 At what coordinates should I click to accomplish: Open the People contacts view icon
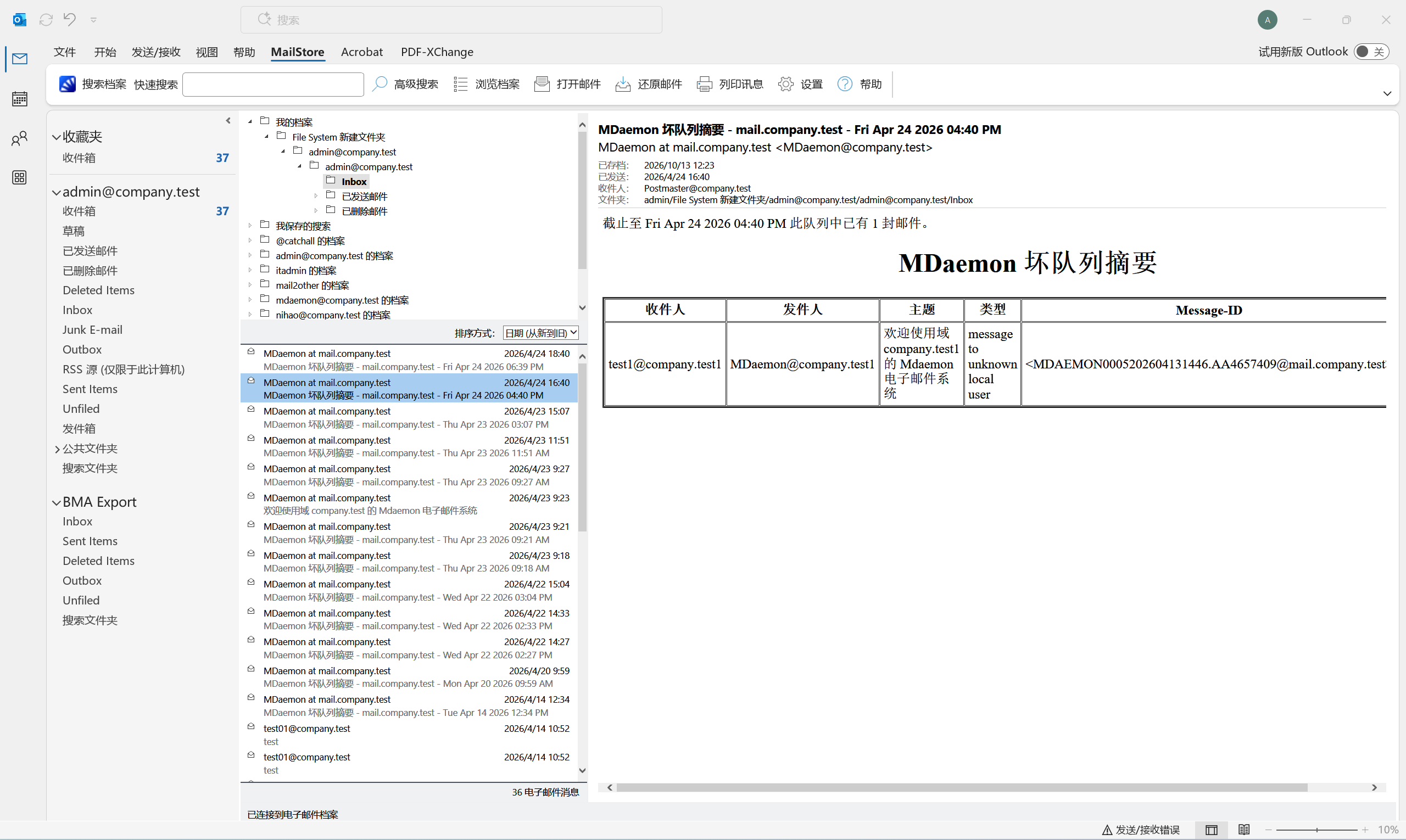click(19, 138)
